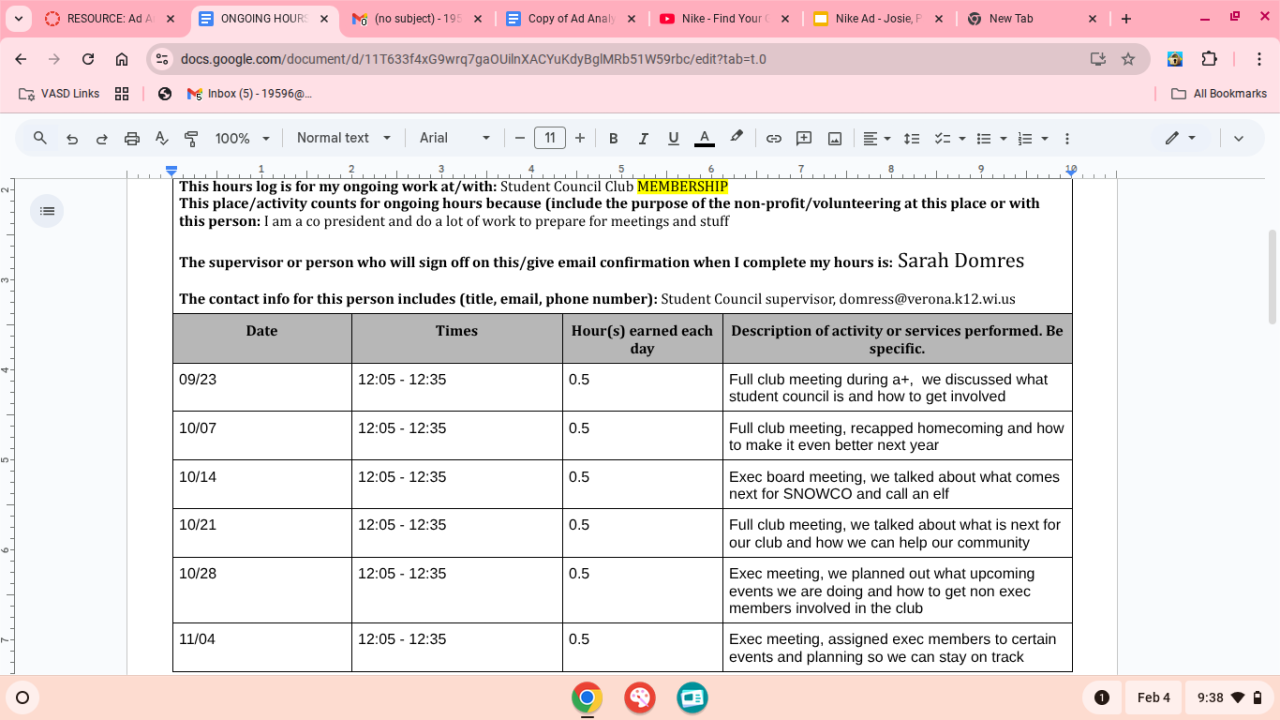Toggle bold formatting
Viewport: 1280px width, 720px height.
(613, 139)
